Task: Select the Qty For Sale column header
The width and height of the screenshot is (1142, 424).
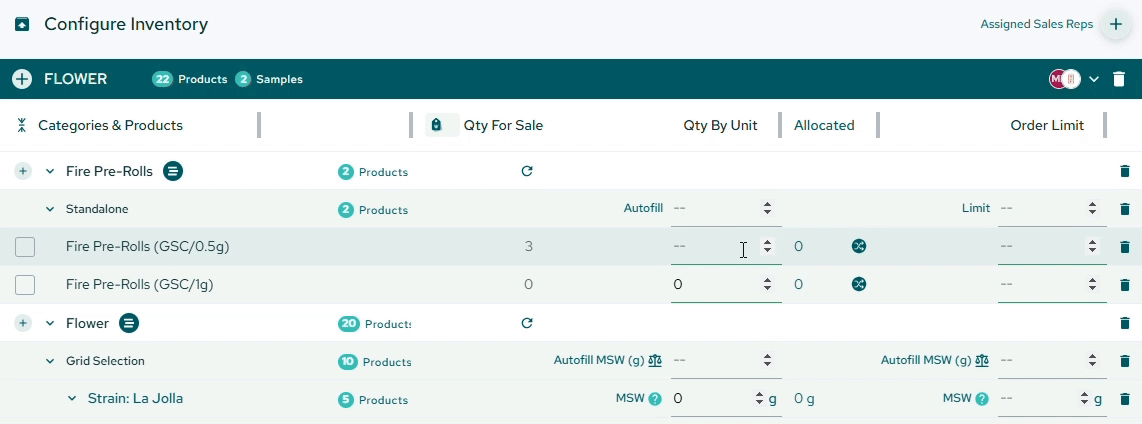Action: [503, 125]
